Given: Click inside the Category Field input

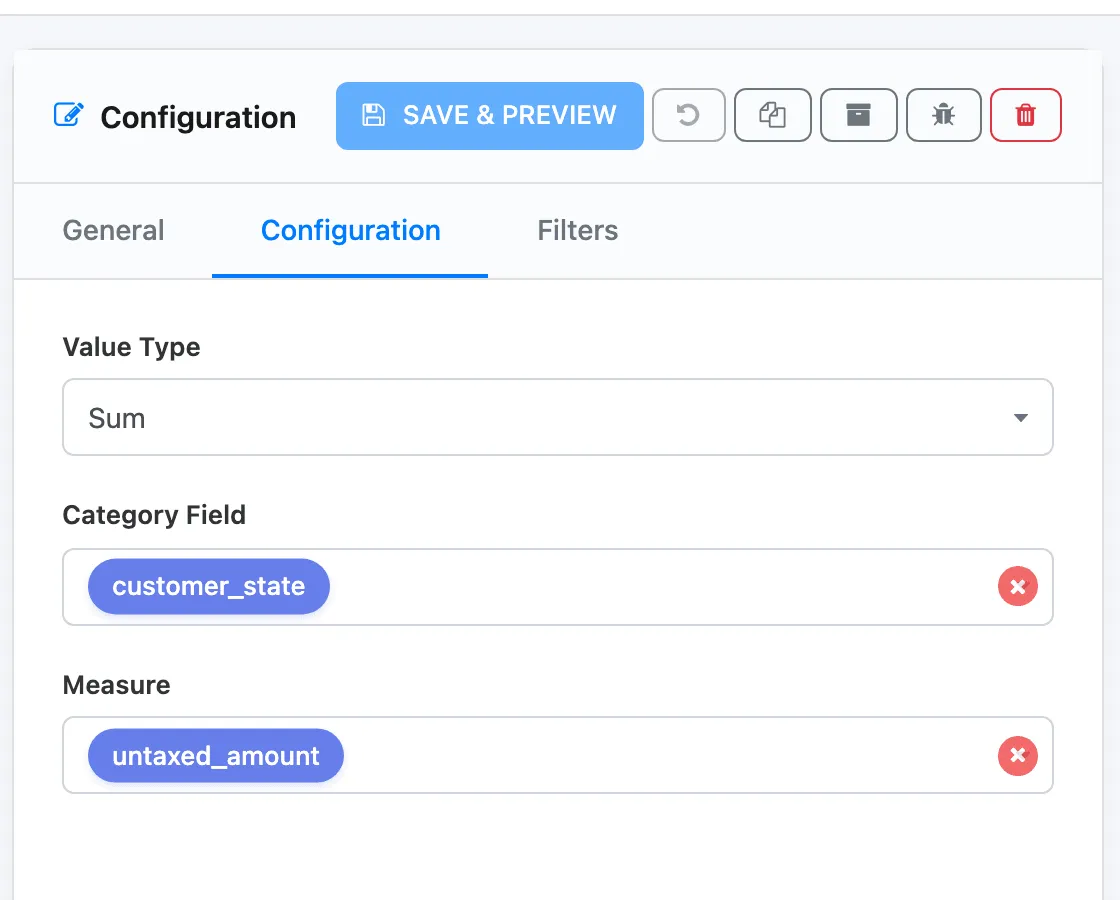Looking at the screenshot, I should point(558,587).
